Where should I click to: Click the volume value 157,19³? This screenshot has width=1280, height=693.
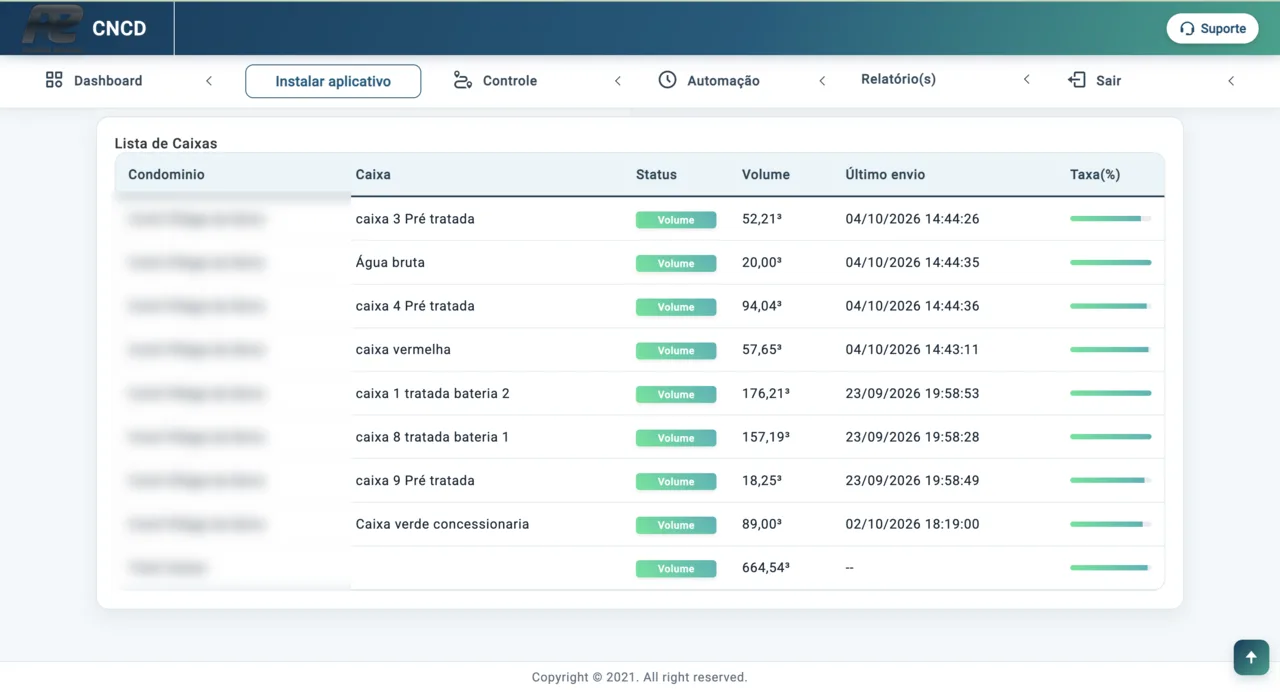(766, 437)
